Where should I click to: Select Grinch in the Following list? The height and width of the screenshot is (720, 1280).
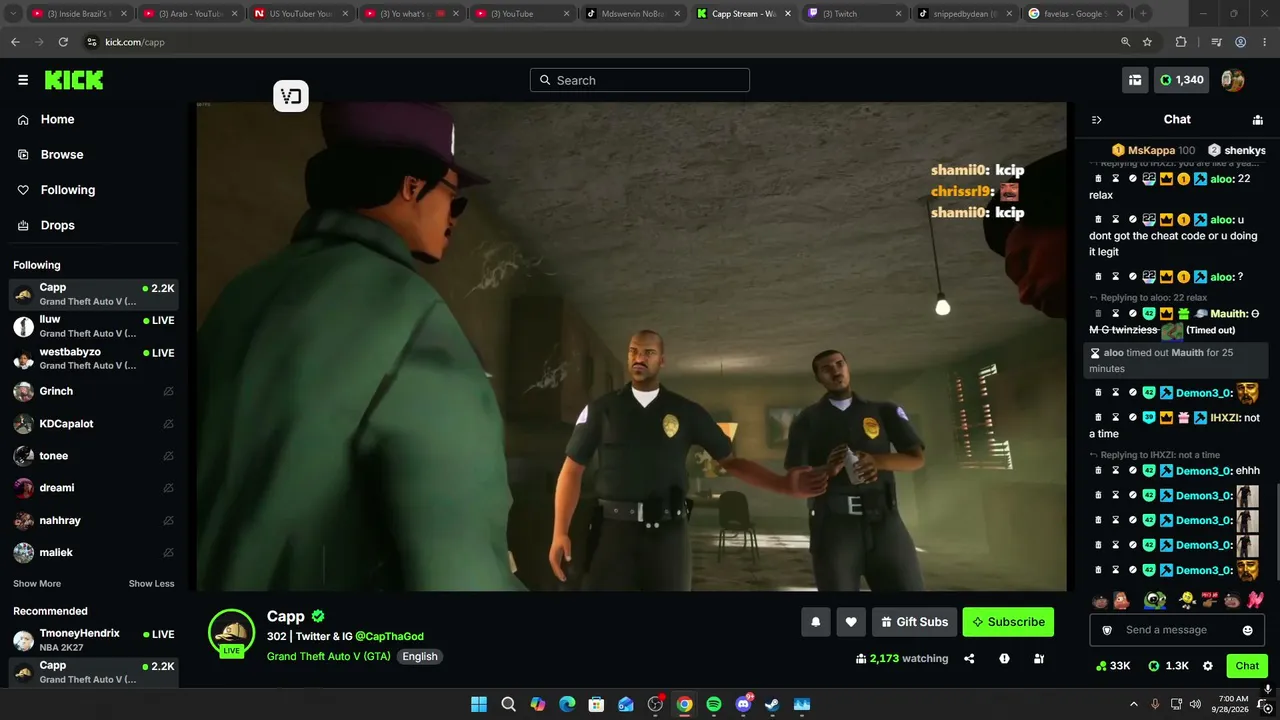click(94, 391)
